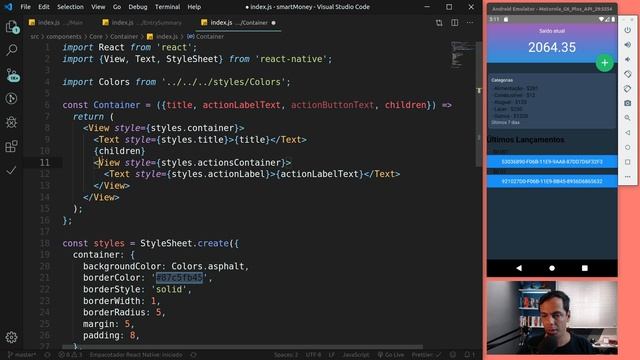The width and height of the screenshot is (640, 360).
Task: Tap the 53036890-F06B entry bar in the app
Action: (x=552, y=162)
